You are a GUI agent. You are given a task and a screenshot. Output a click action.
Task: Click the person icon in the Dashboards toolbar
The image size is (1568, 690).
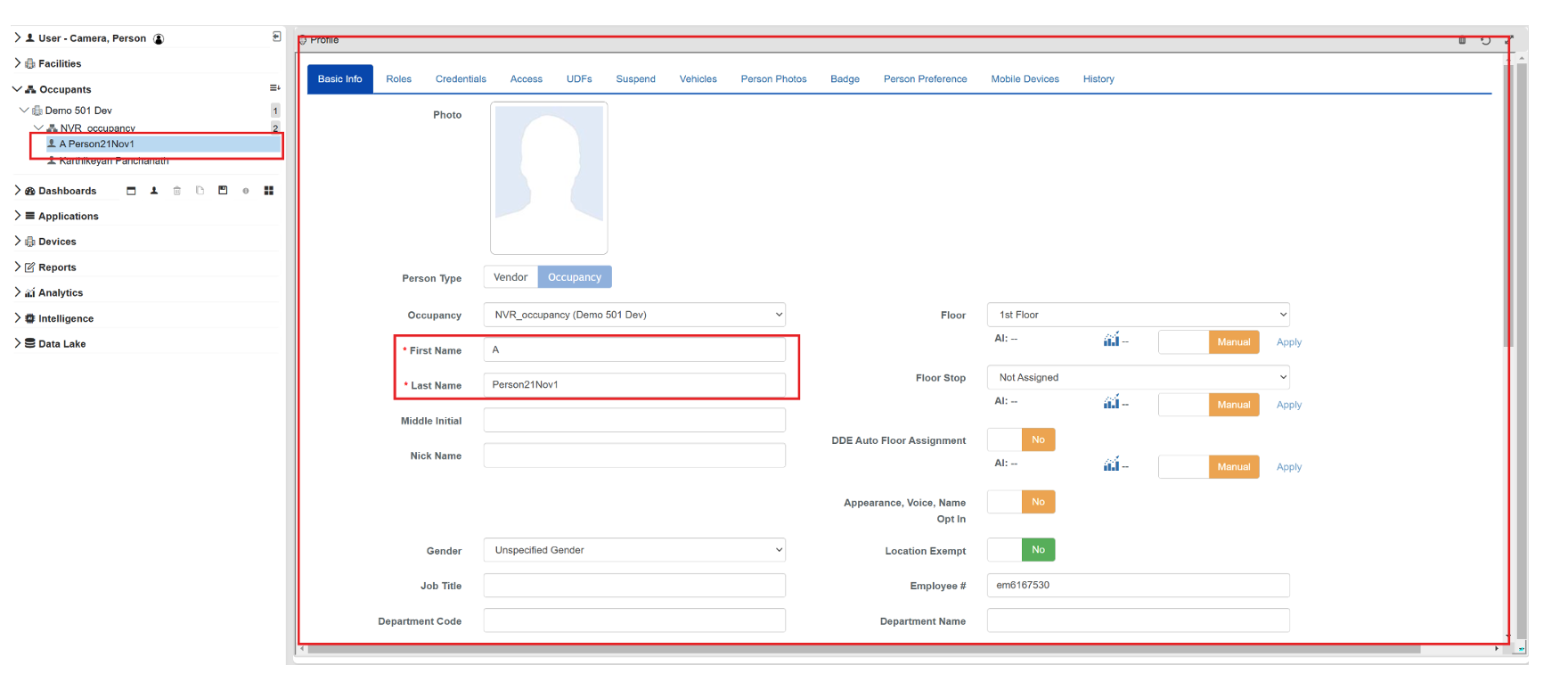pos(154,191)
